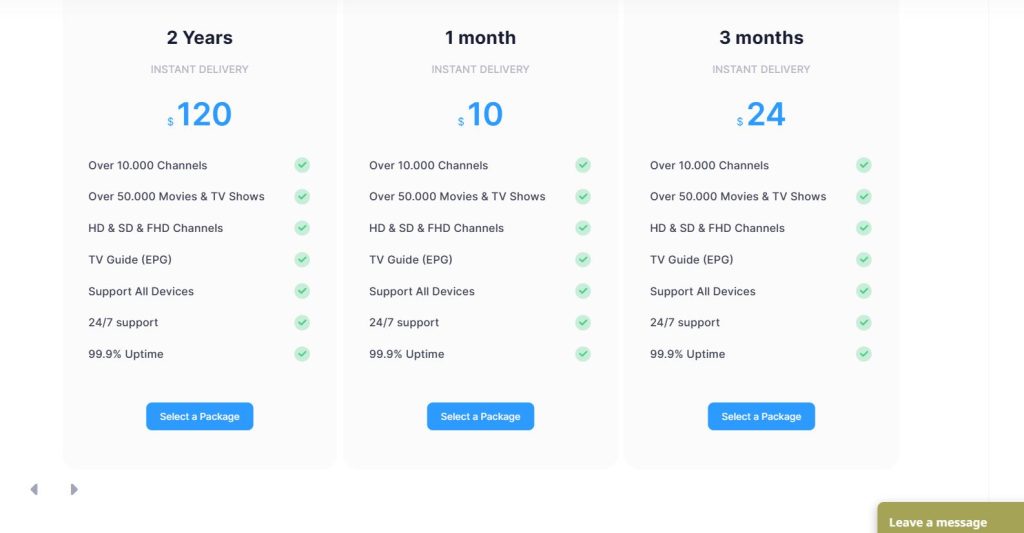The image size is (1024, 533).
Task: Click 99.9% Uptime checkmark in 2 Years plan
Action: click(302, 354)
